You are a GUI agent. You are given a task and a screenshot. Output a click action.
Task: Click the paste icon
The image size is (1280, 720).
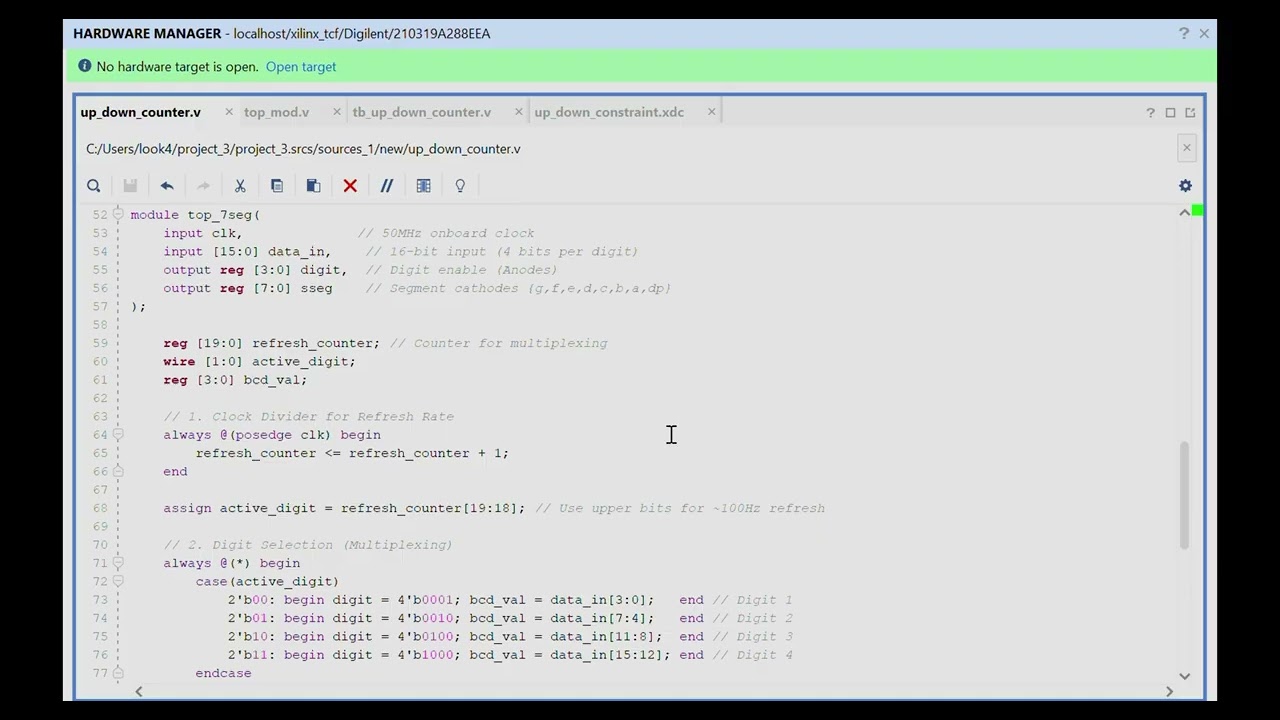tap(313, 186)
